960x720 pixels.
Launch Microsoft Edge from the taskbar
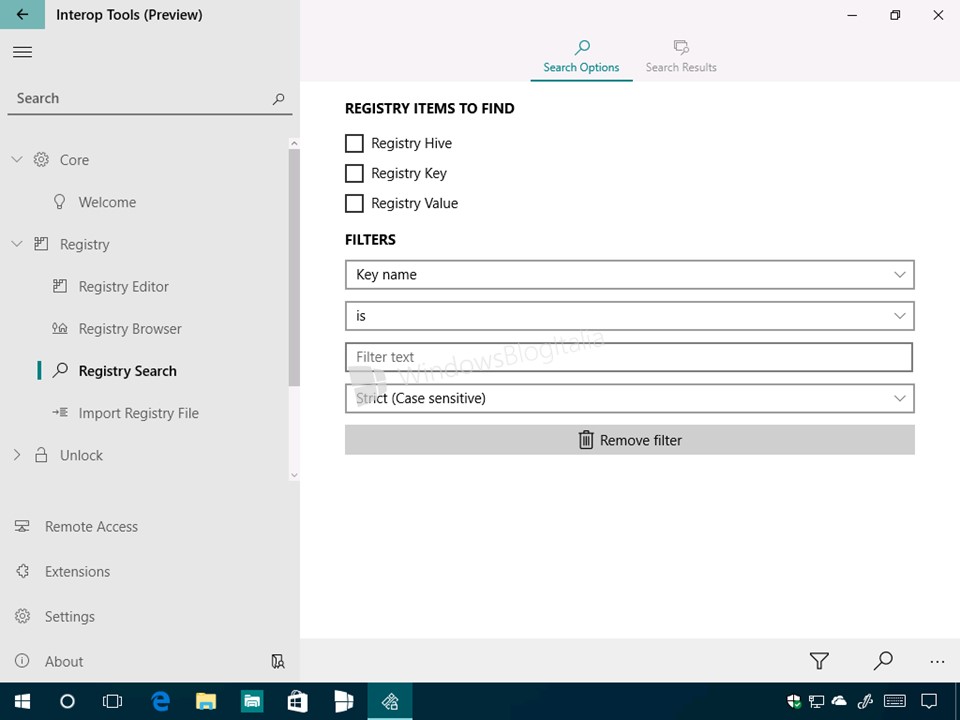[x=160, y=702]
